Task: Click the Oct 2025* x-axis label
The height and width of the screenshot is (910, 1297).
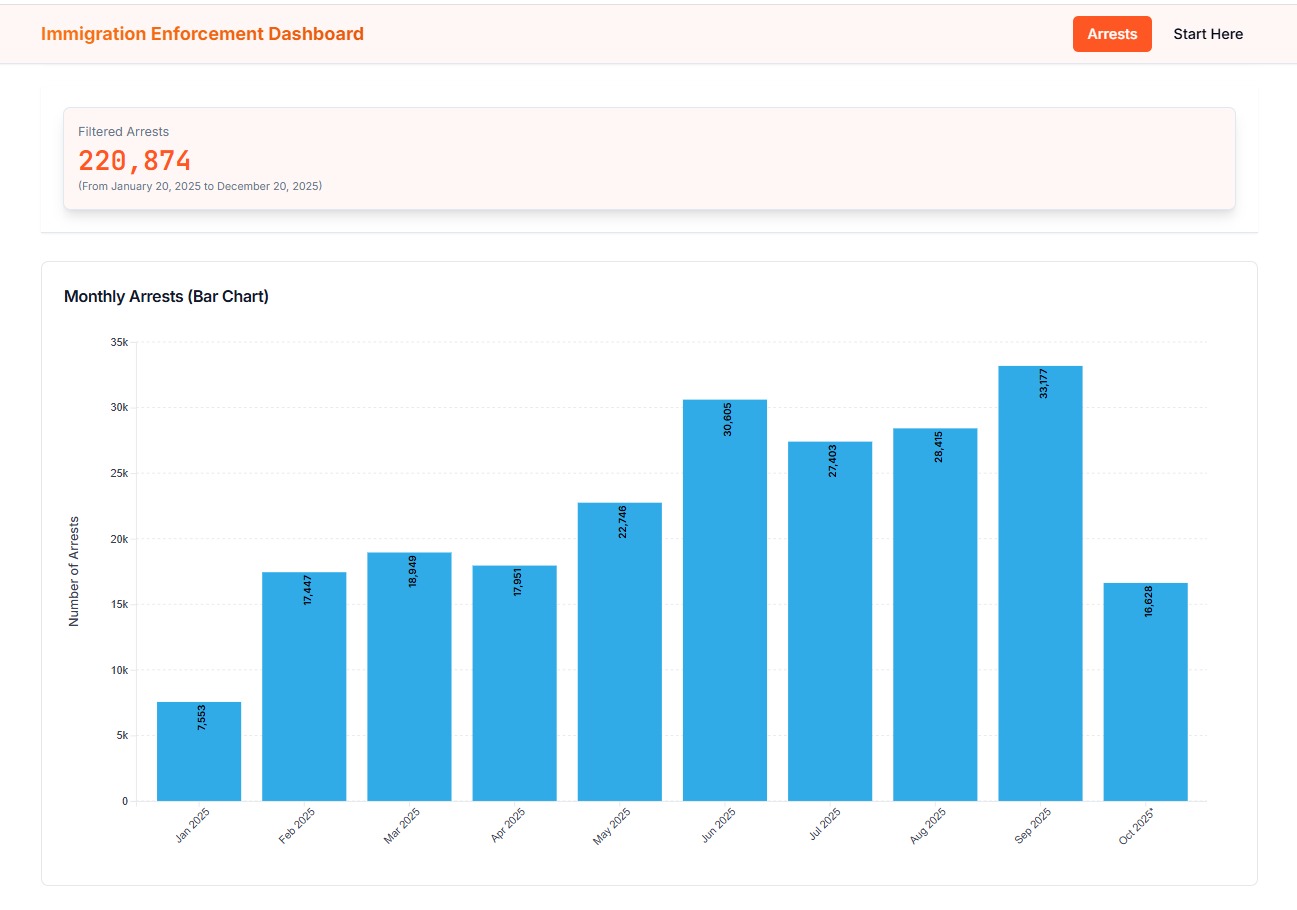Action: point(1137,826)
